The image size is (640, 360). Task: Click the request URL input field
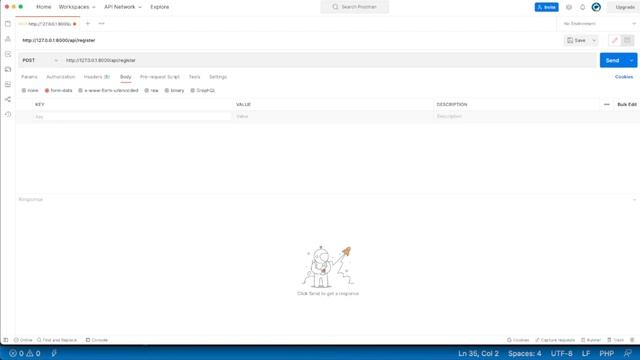329,60
